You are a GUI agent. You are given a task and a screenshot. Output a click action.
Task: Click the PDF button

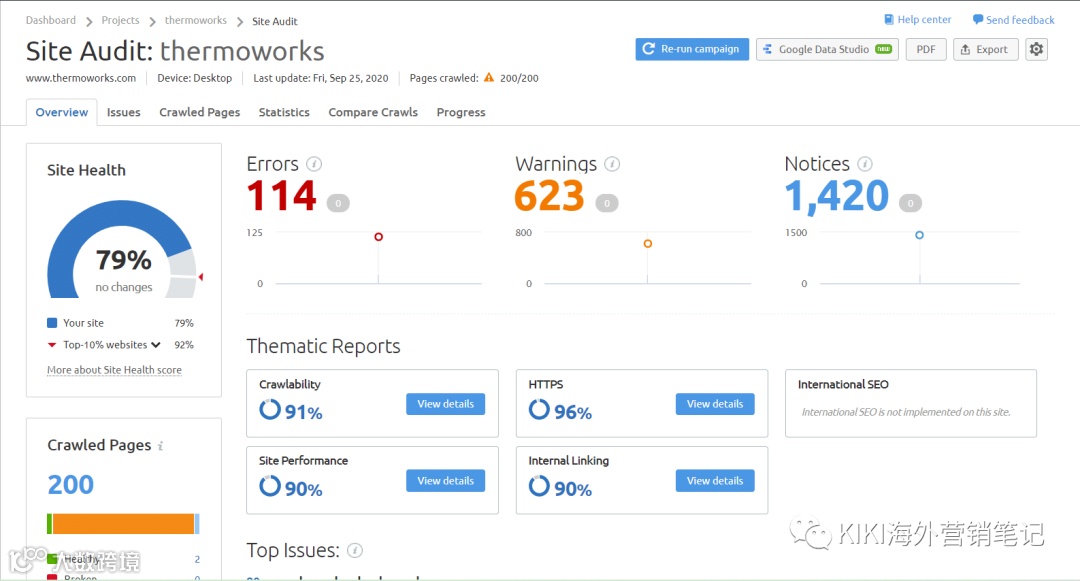[x=926, y=49]
